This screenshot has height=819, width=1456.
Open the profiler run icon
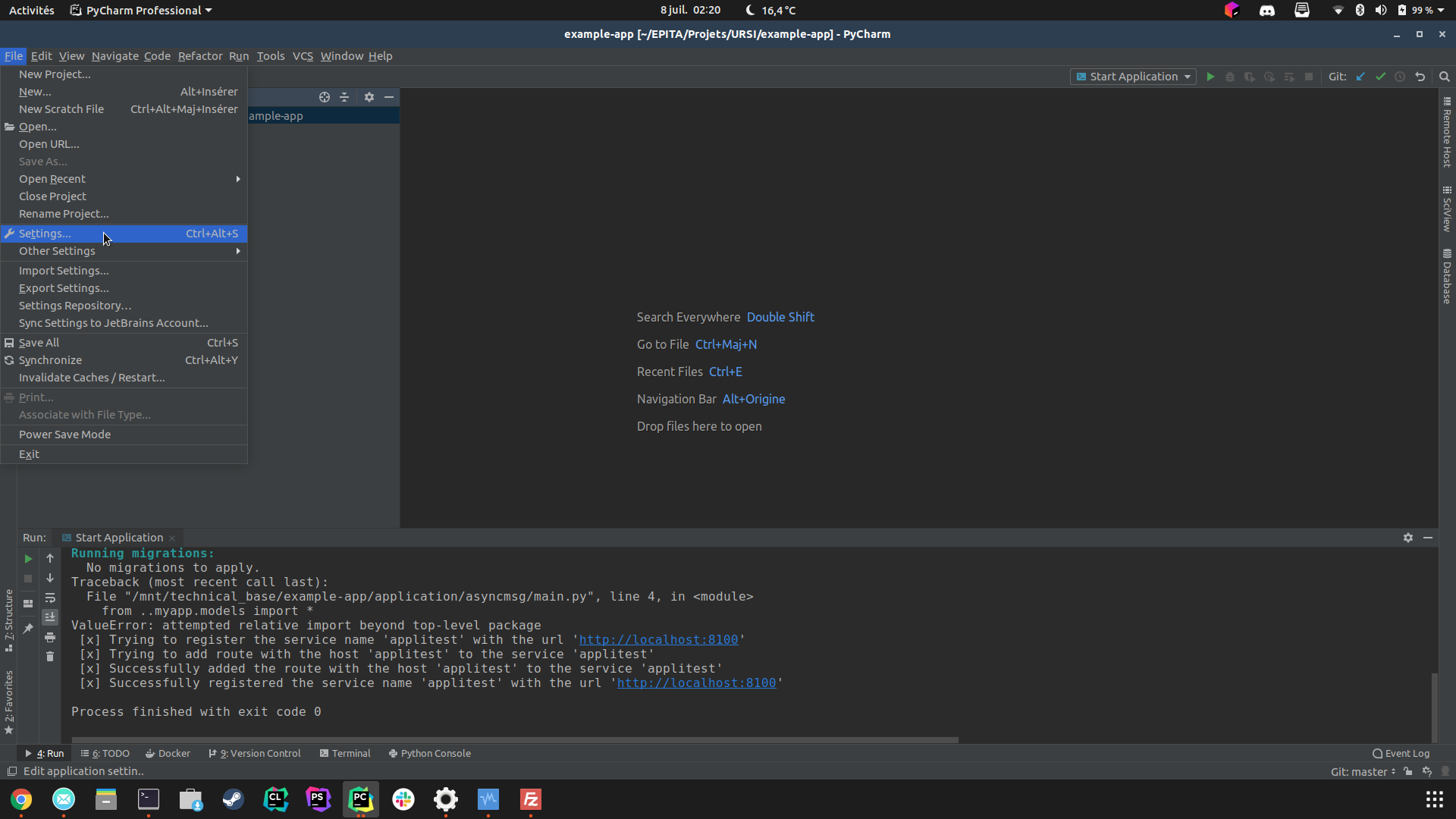click(1269, 77)
